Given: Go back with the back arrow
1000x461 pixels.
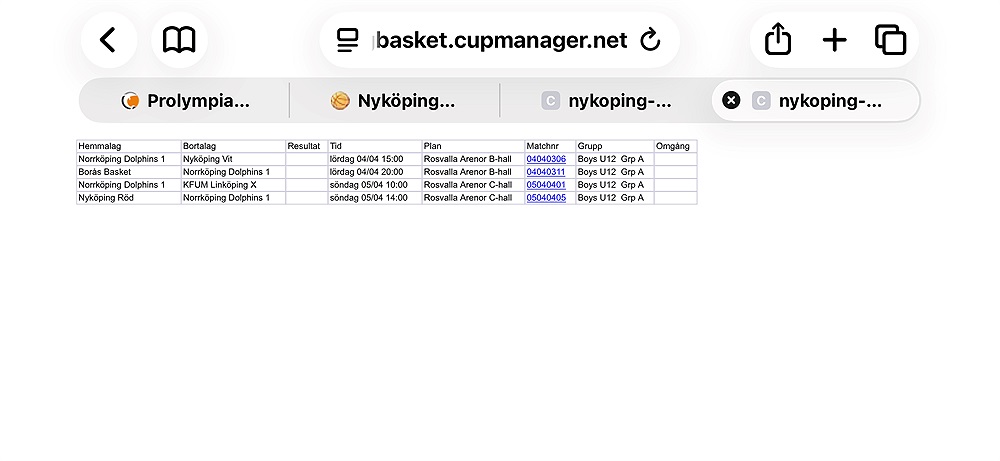Looking at the screenshot, I should tap(108, 40).
